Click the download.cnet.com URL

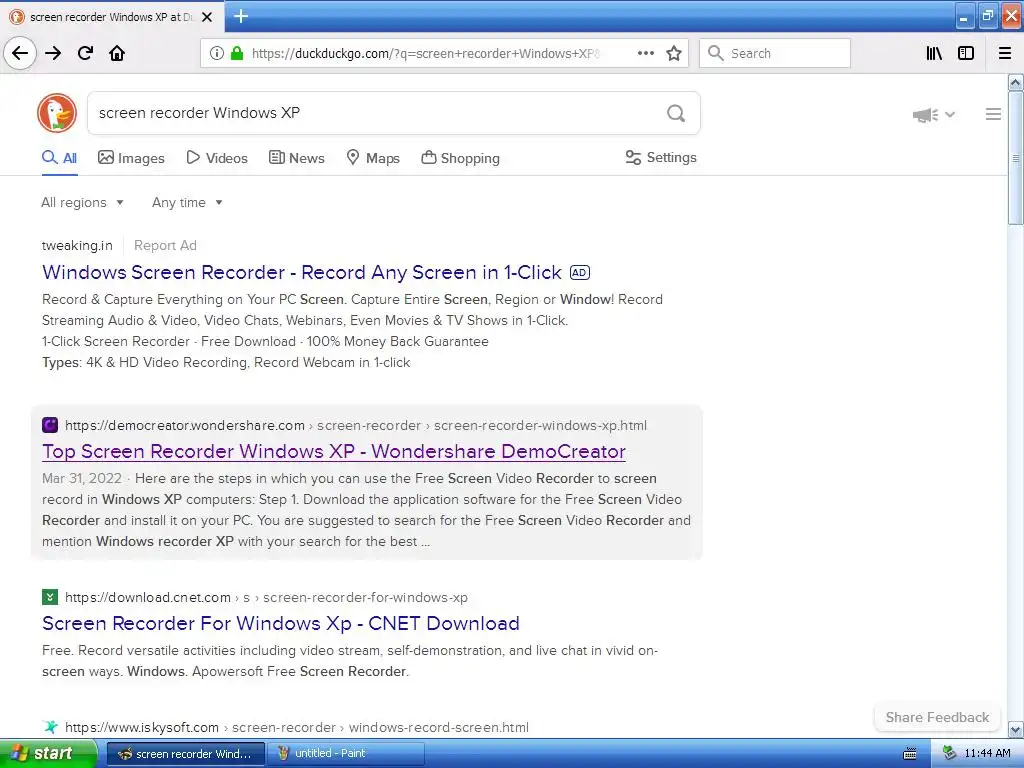click(266, 597)
